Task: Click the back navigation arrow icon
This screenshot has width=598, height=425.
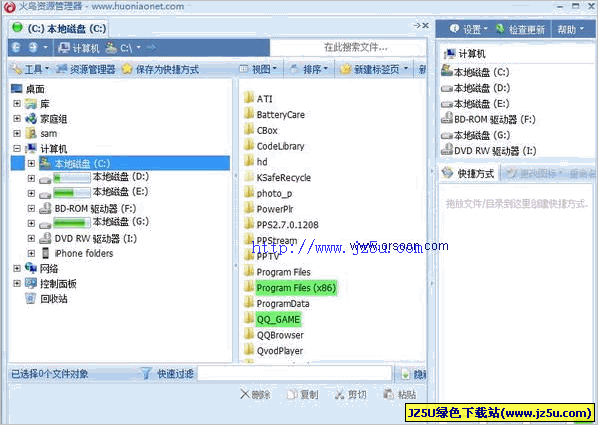Action: point(16,48)
